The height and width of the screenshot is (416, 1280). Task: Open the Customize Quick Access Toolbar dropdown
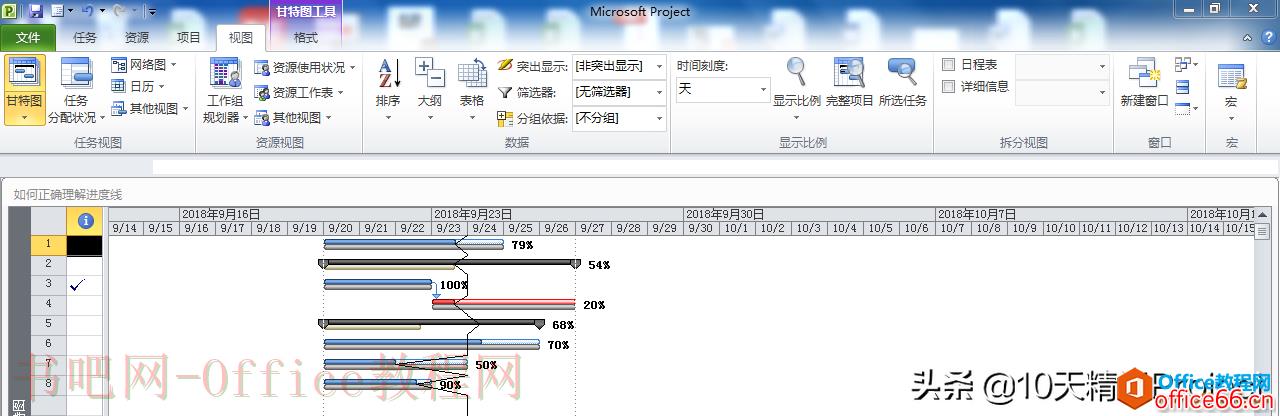point(151,11)
